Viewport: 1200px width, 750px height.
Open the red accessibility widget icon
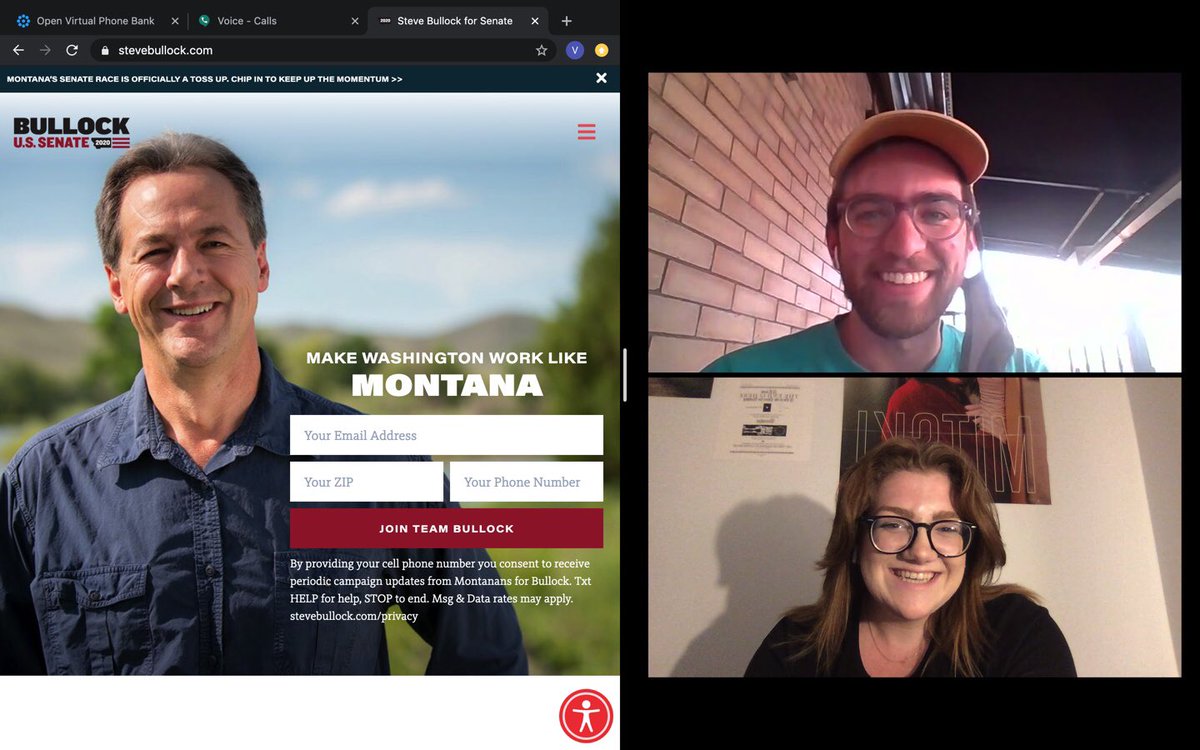586,716
